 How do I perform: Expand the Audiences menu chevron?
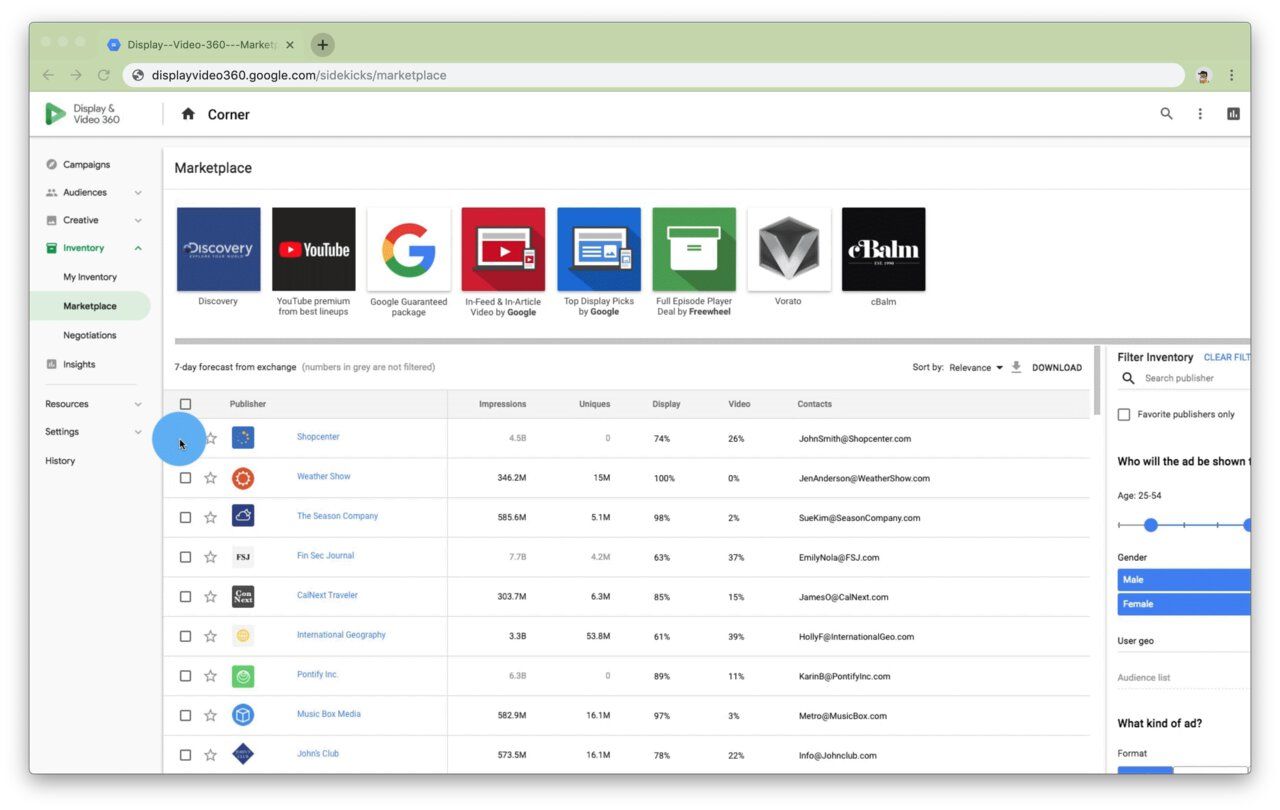(138, 193)
